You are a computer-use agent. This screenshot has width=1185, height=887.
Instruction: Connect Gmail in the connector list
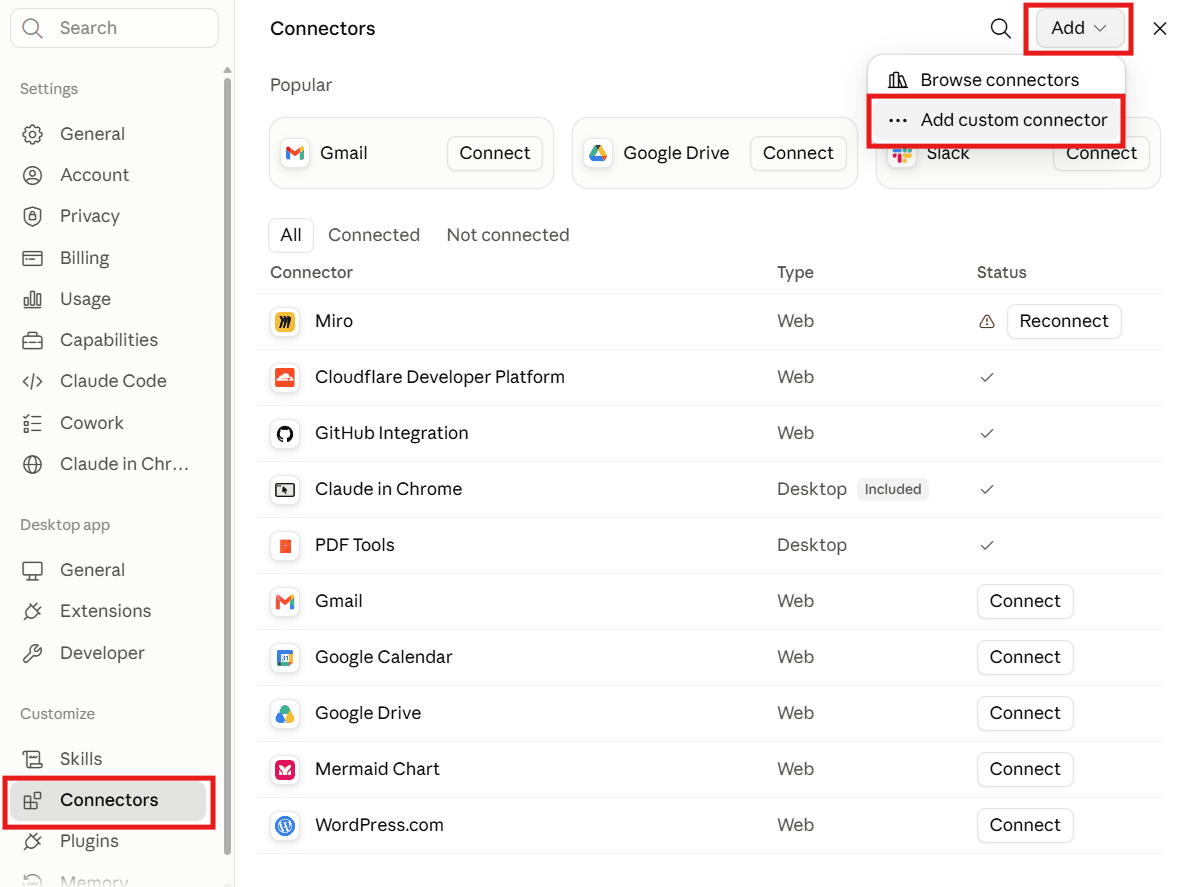click(1025, 601)
